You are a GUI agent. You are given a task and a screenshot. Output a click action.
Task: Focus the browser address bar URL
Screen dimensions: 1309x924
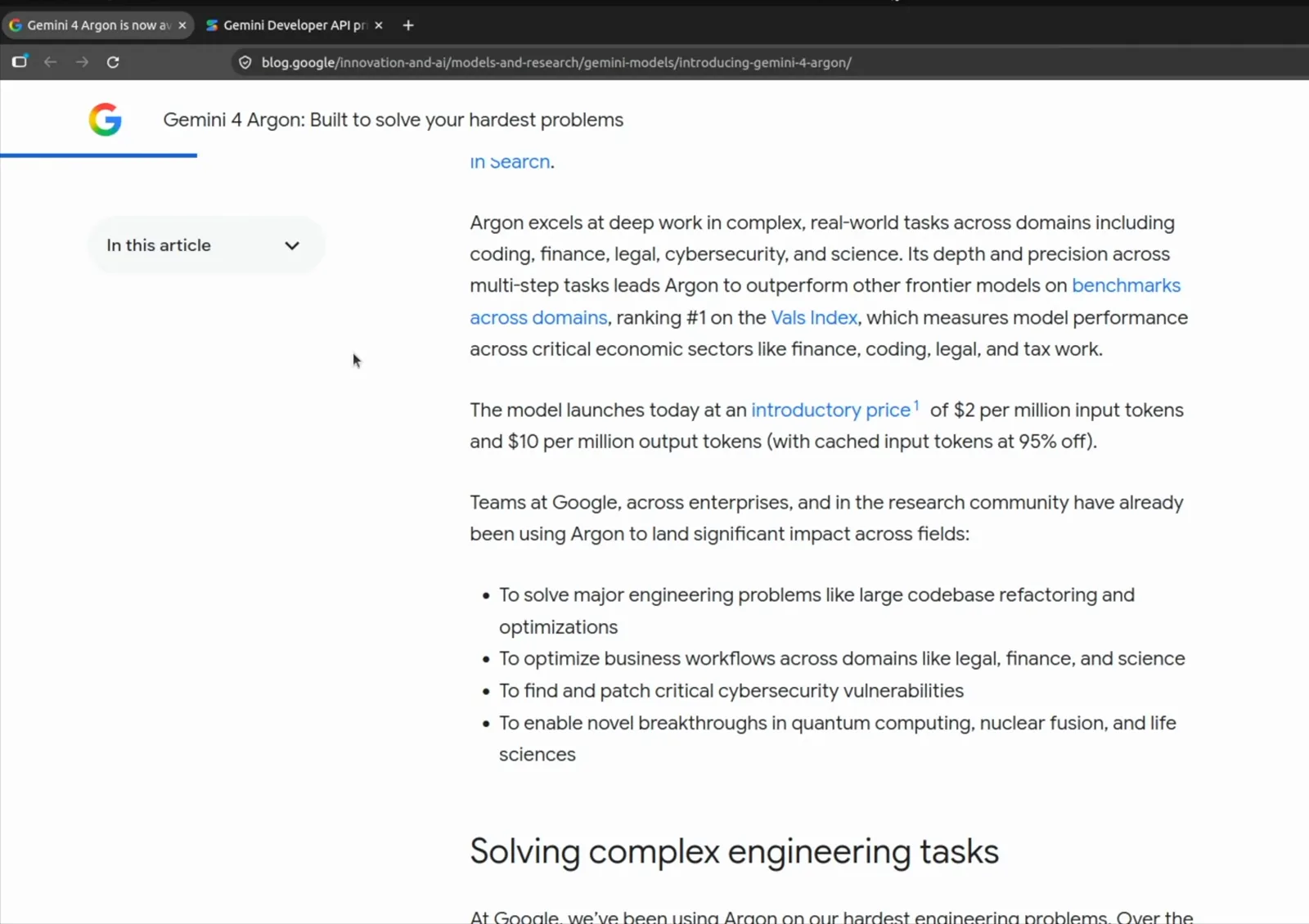pyautogui.click(x=556, y=62)
